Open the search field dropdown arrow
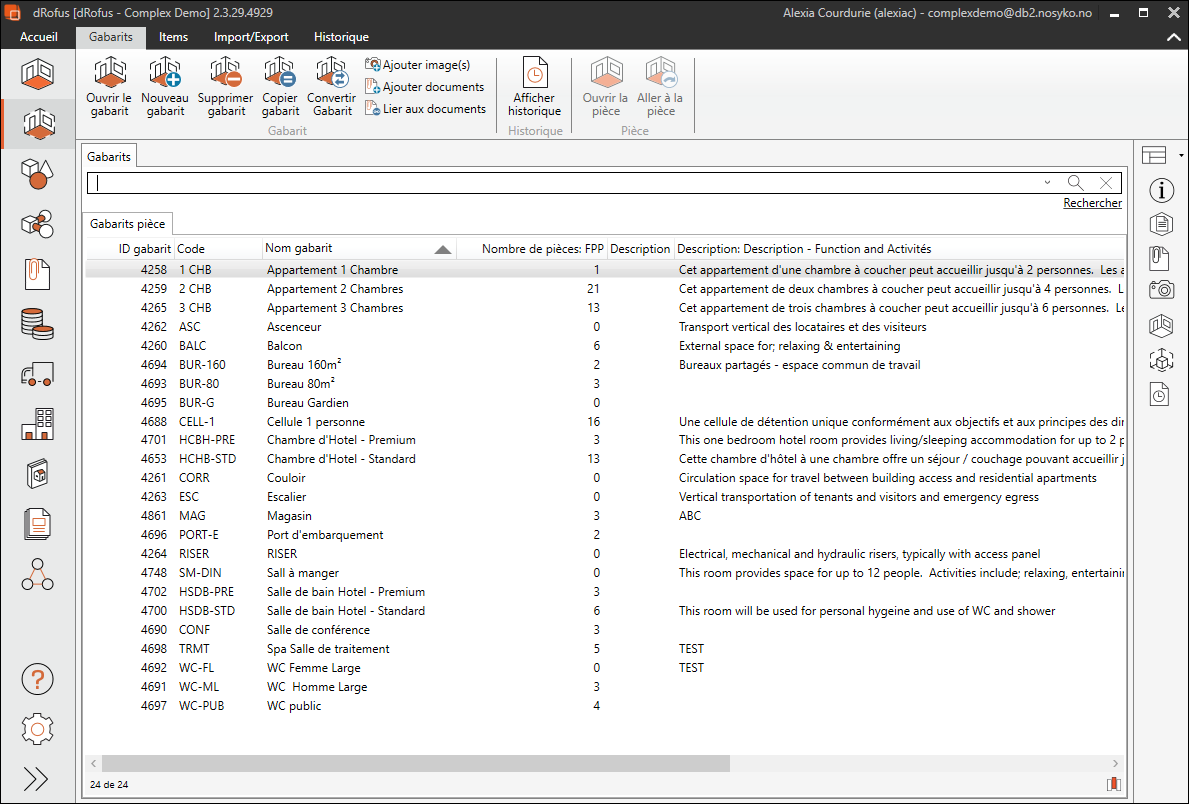 coord(1047,183)
